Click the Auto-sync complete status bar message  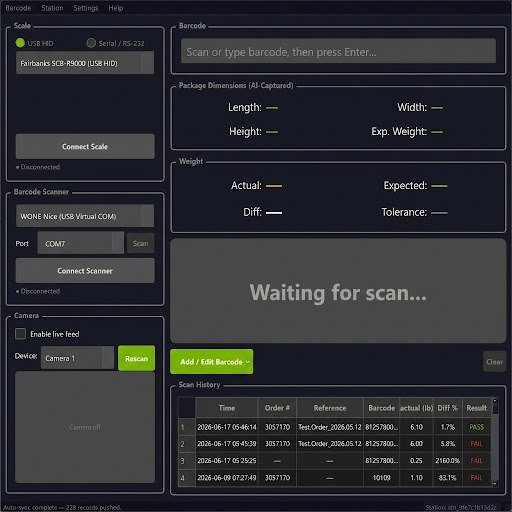pyautogui.click(x=62, y=507)
